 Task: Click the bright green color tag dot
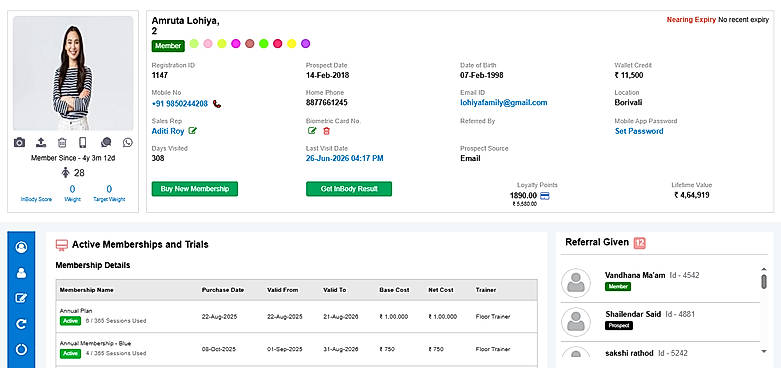263,43
